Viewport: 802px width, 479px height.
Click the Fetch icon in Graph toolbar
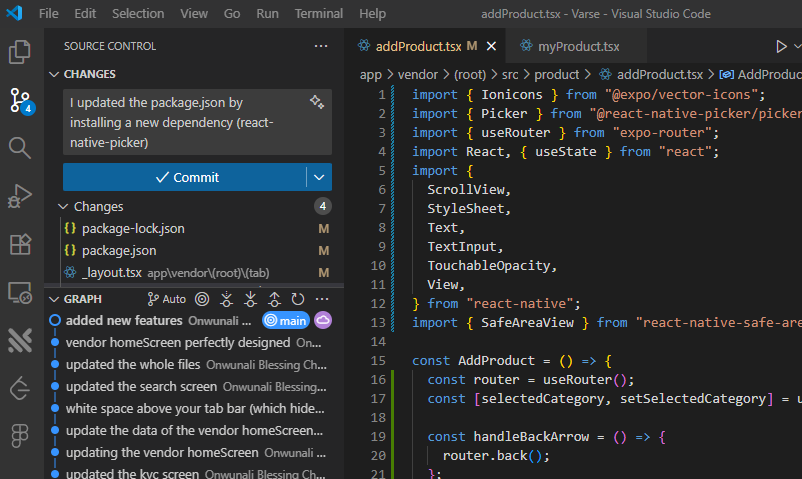tap(226, 299)
